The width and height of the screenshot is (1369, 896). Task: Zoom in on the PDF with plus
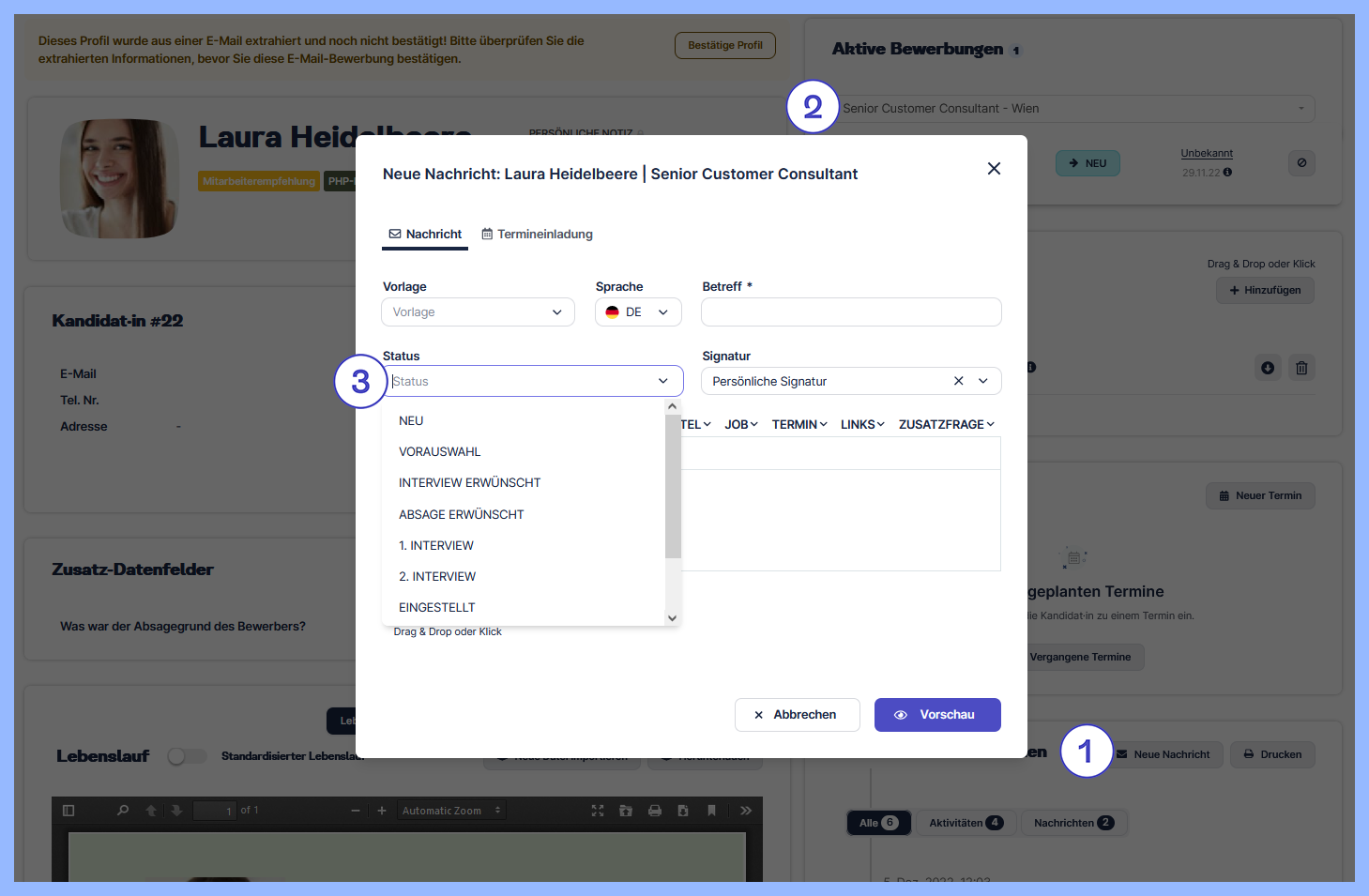382,811
